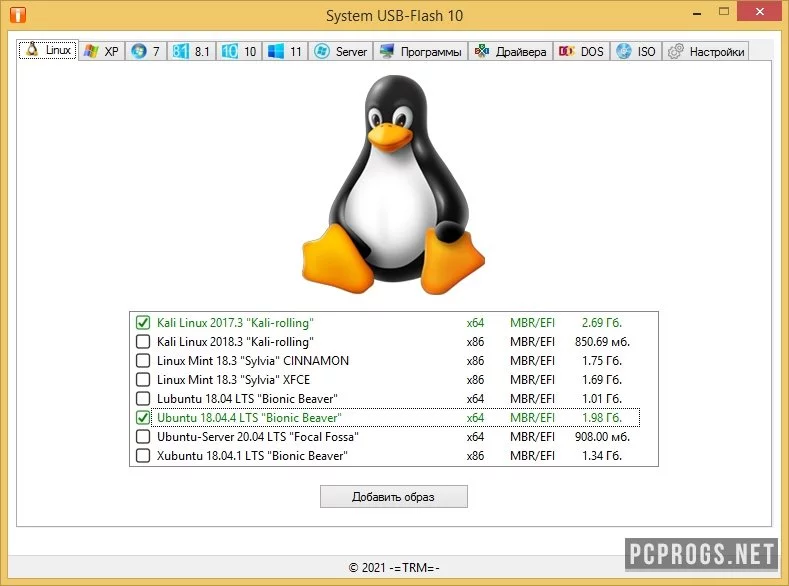Click the '908.00 мб.' size value
Viewport: 789px width, 586px height.
click(602, 436)
